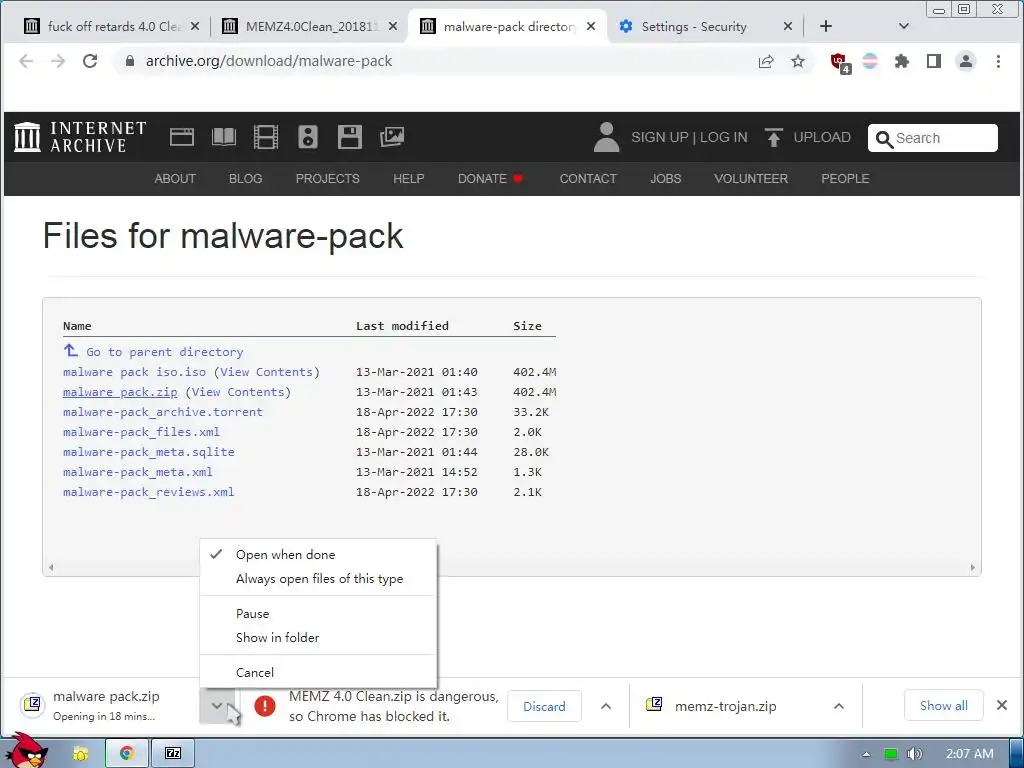Click Show all downloads
The image size is (1024, 768).
click(x=944, y=705)
